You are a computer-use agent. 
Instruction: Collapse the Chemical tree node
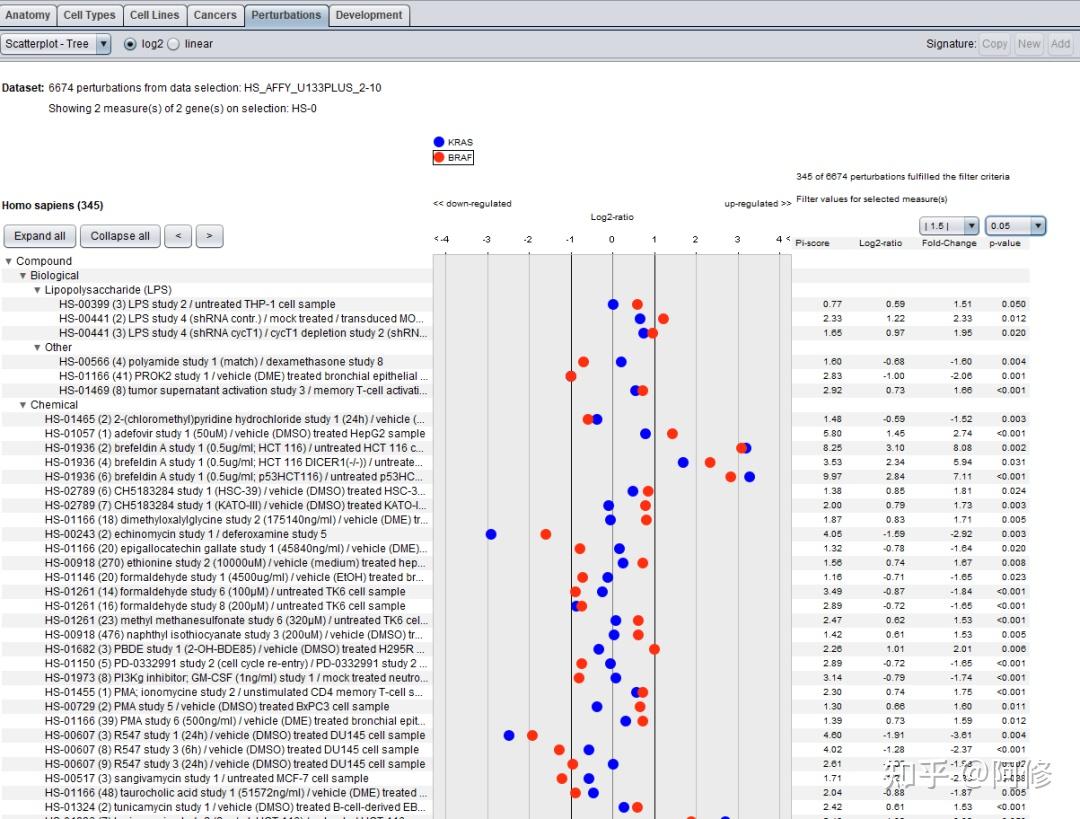23,405
